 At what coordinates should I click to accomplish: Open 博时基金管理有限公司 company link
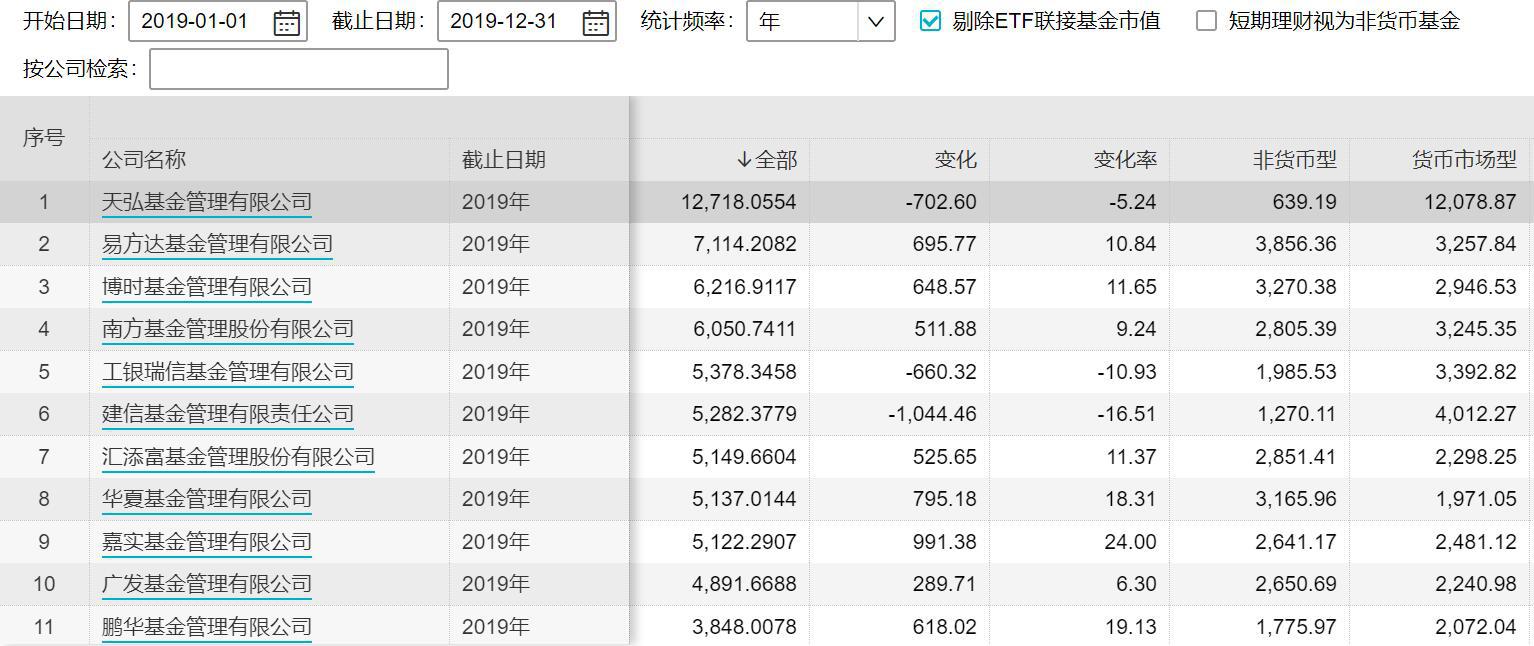208,286
